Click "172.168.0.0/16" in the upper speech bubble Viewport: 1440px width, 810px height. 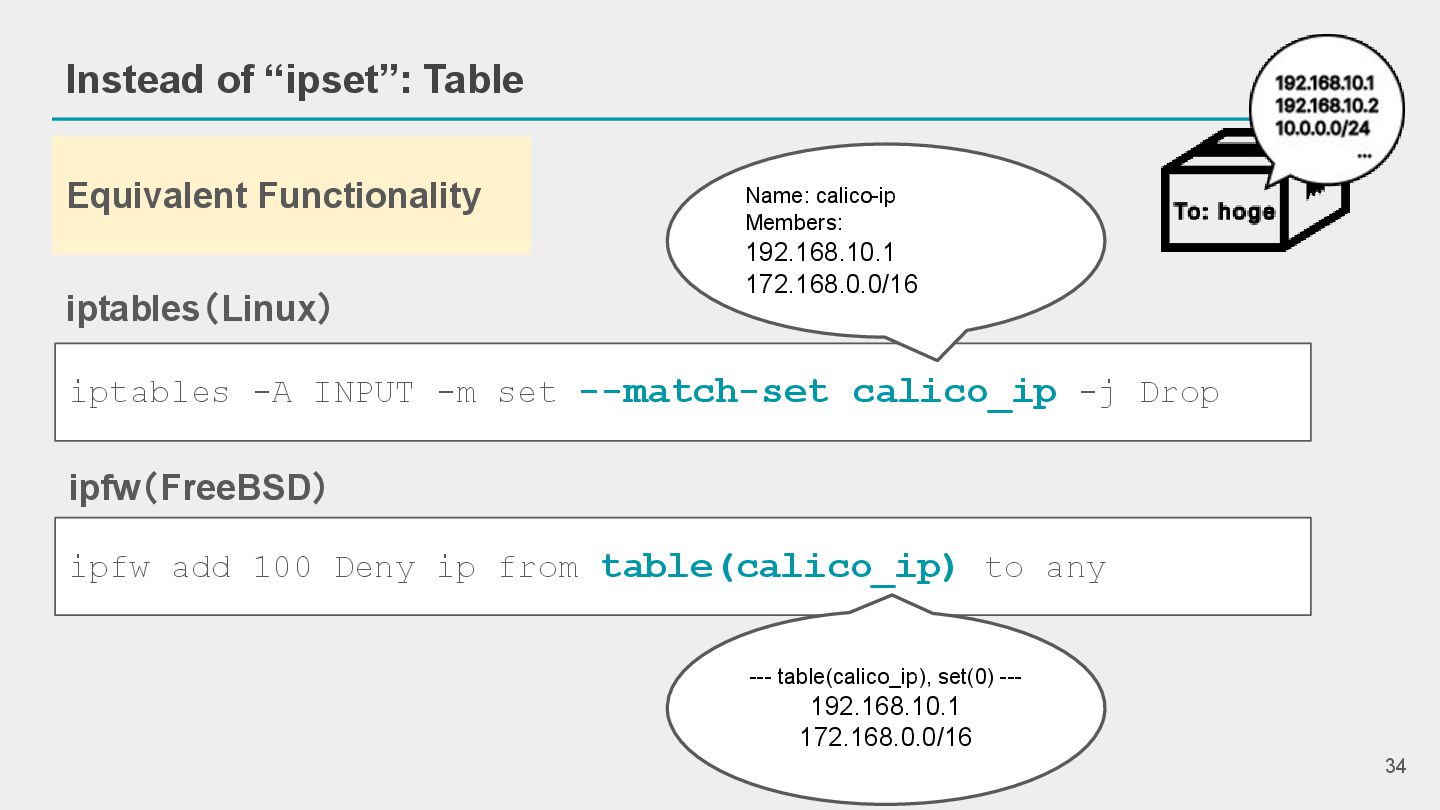[x=831, y=284]
